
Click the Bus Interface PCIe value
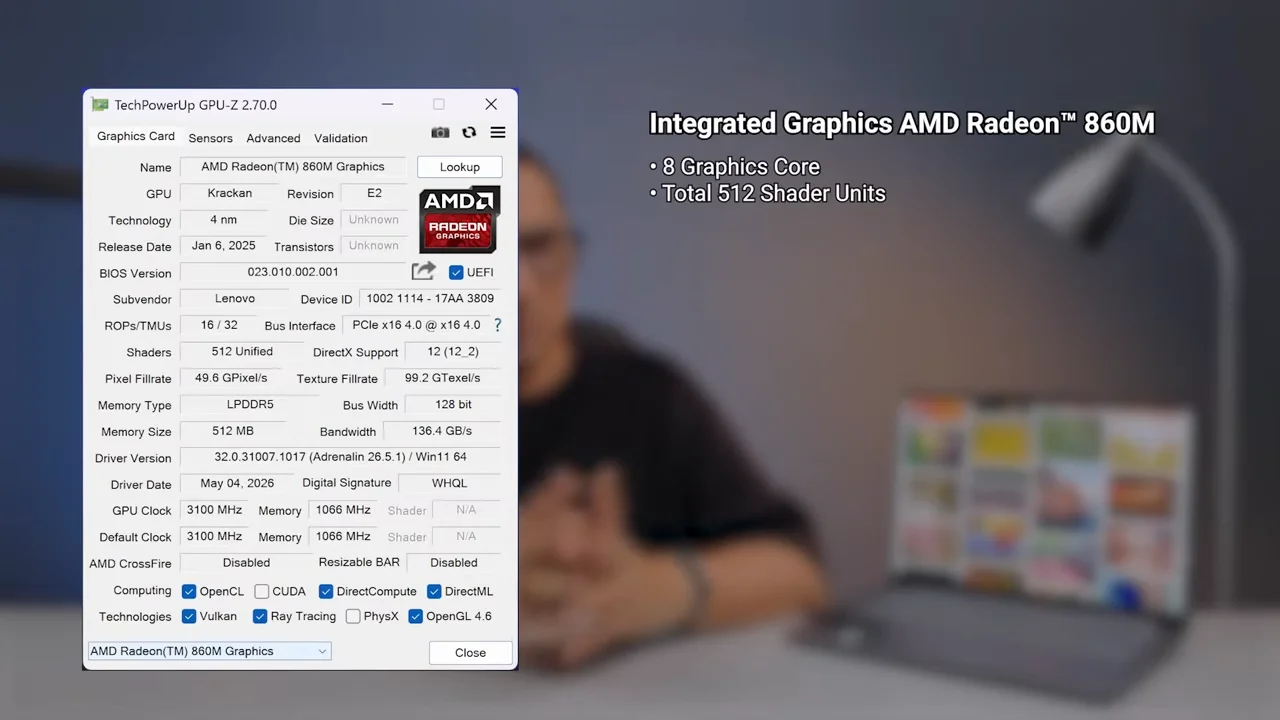416,325
